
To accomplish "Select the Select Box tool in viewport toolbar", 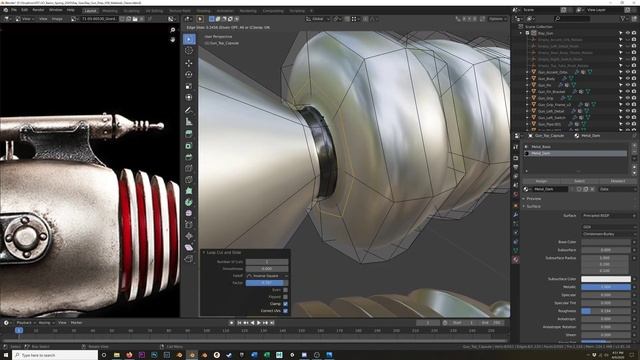I will (189, 39).
